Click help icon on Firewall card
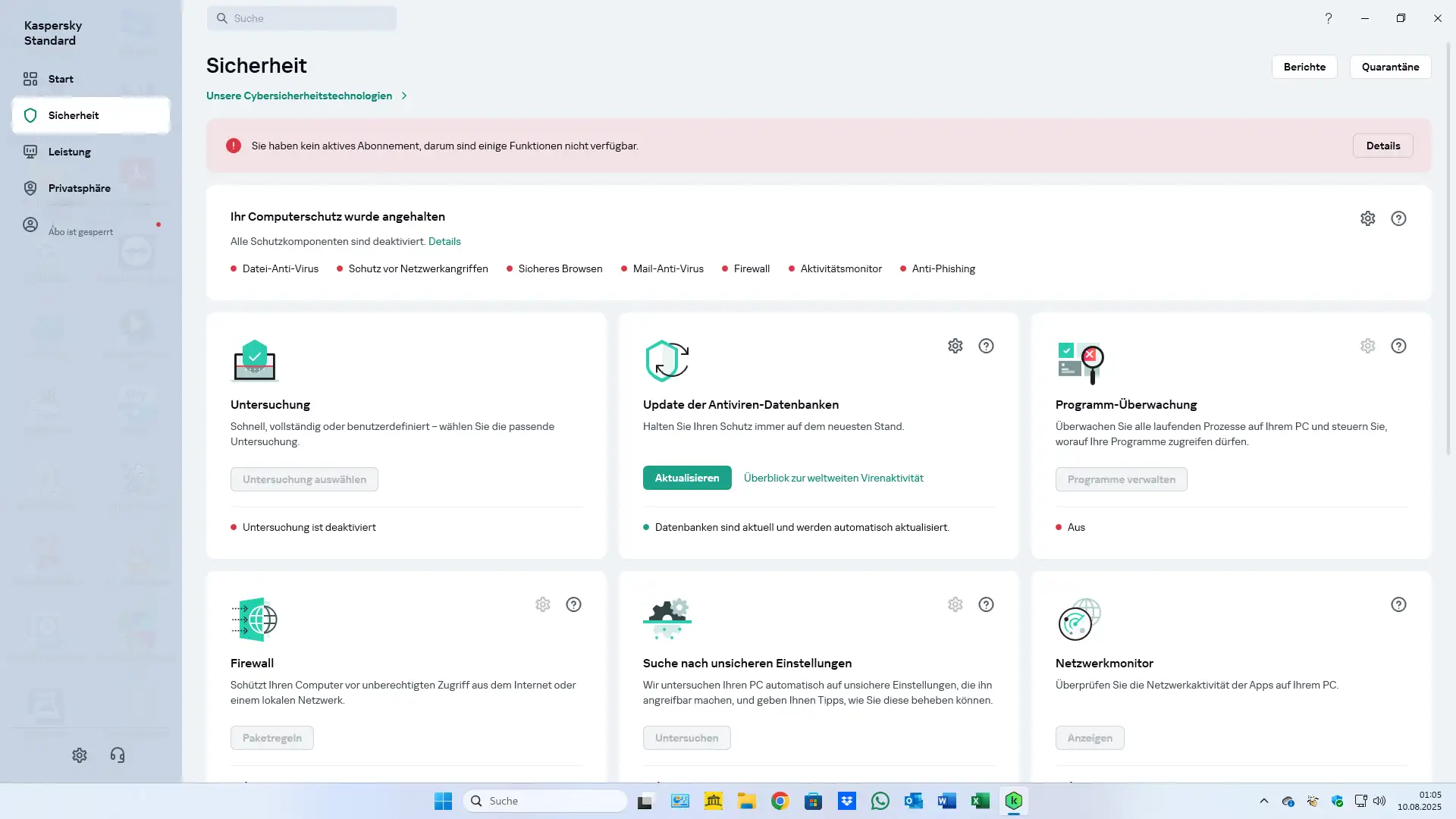 (573, 604)
